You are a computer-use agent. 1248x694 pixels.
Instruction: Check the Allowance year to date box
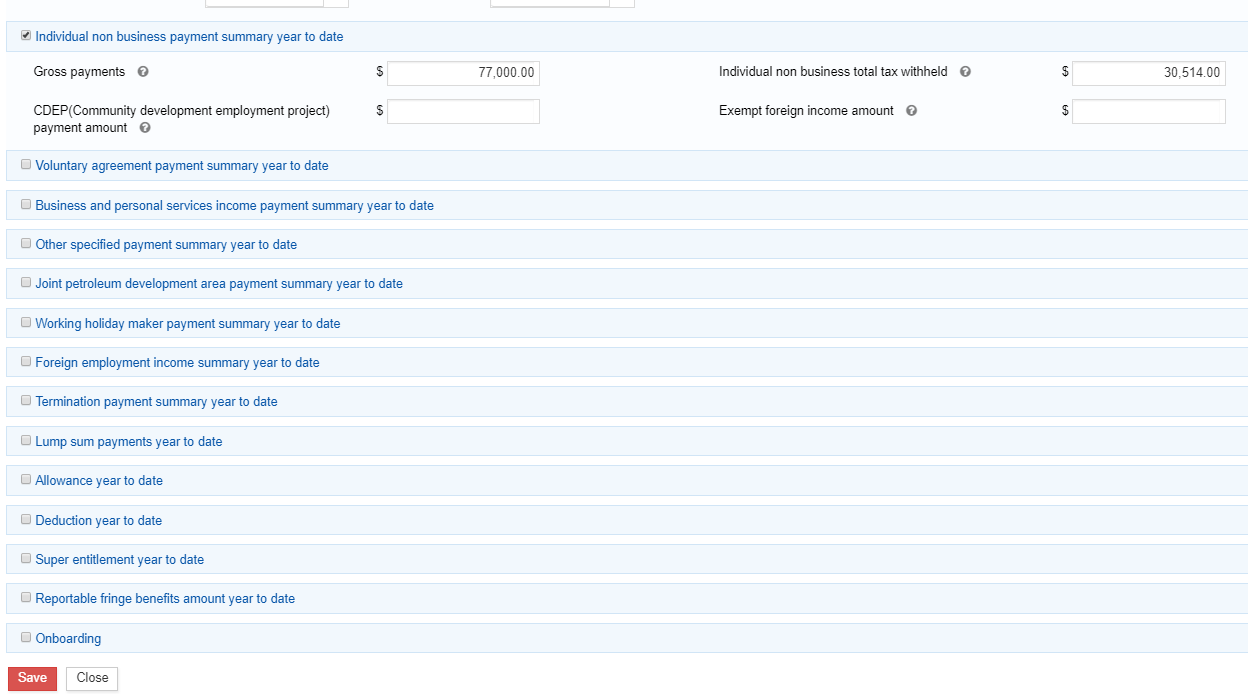[26, 480]
